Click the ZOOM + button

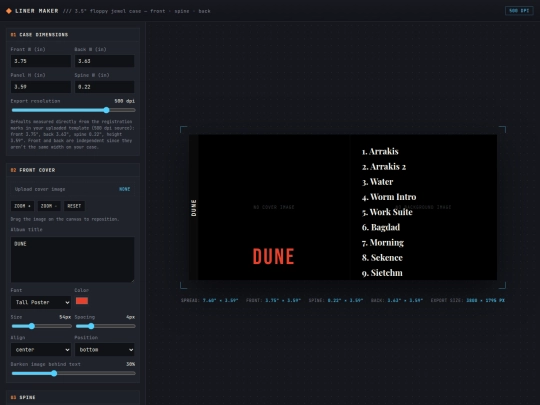(22, 206)
